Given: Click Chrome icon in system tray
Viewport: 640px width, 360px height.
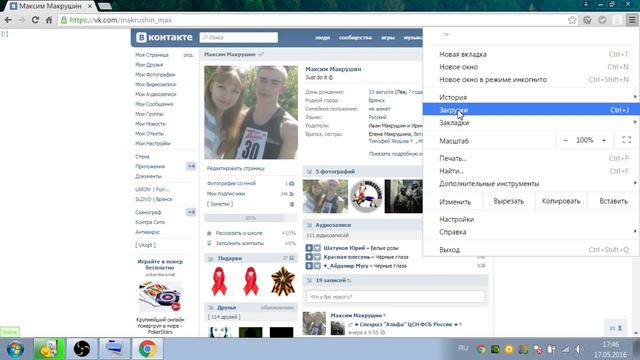Looking at the screenshot, I should (x=481, y=349).
